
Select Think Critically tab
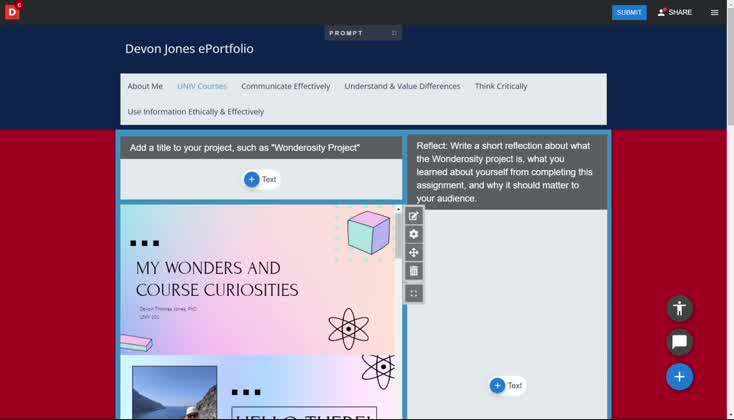click(x=501, y=87)
